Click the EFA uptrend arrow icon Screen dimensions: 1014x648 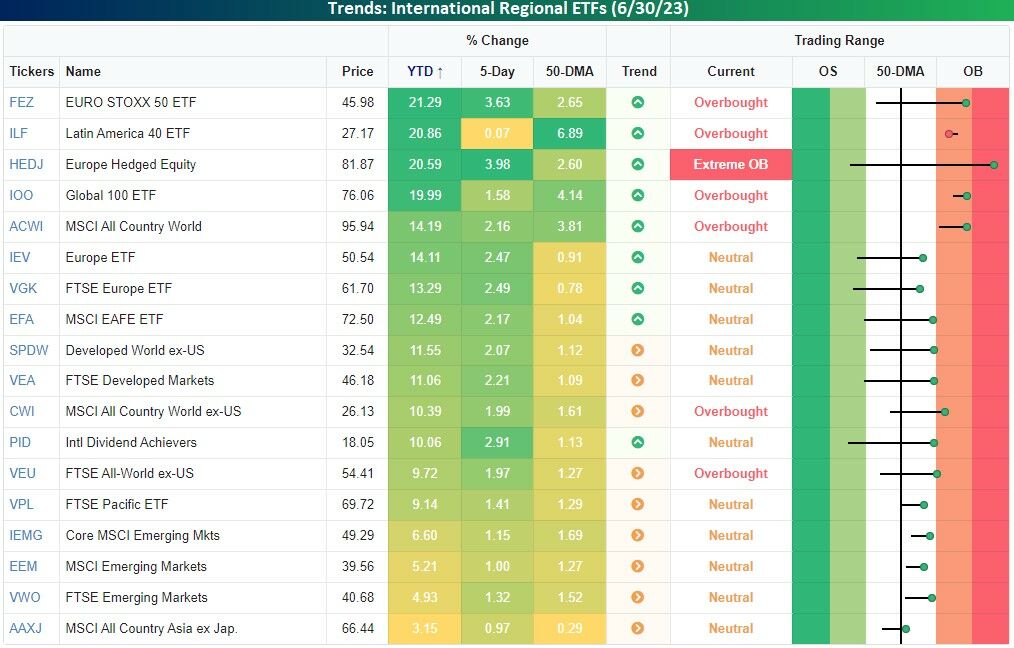pos(638,319)
